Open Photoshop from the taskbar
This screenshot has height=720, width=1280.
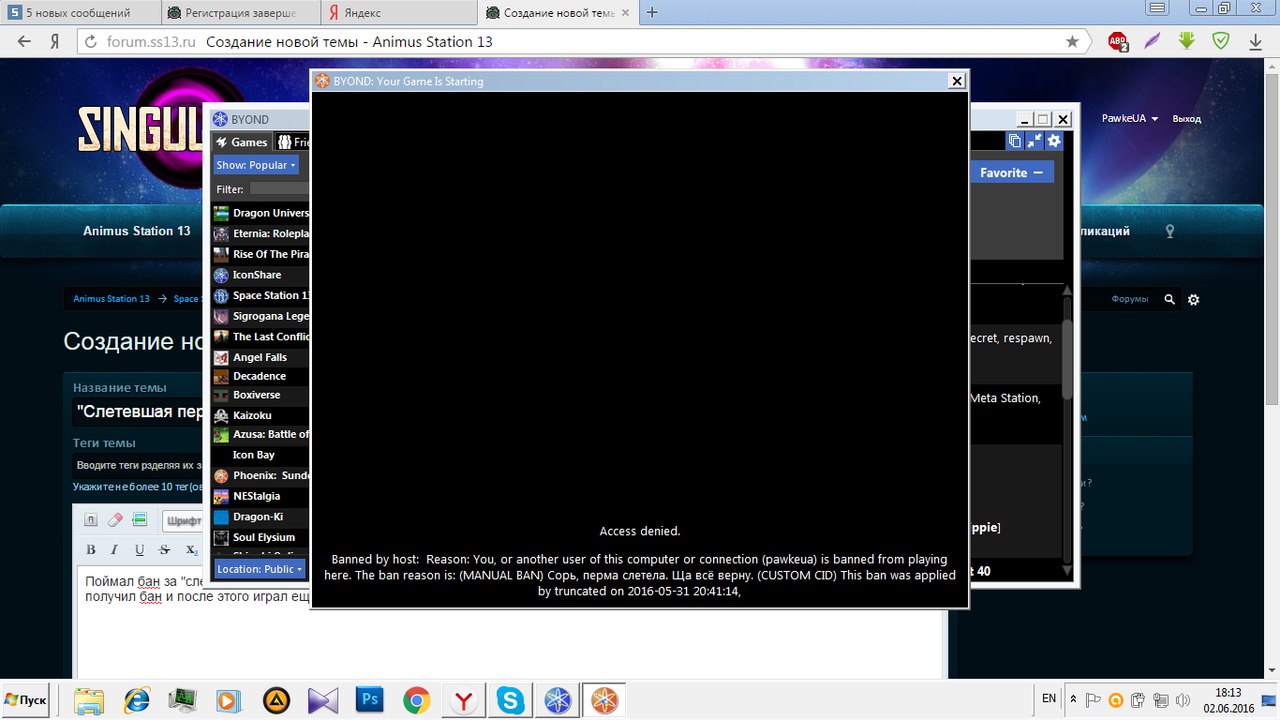click(x=371, y=700)
